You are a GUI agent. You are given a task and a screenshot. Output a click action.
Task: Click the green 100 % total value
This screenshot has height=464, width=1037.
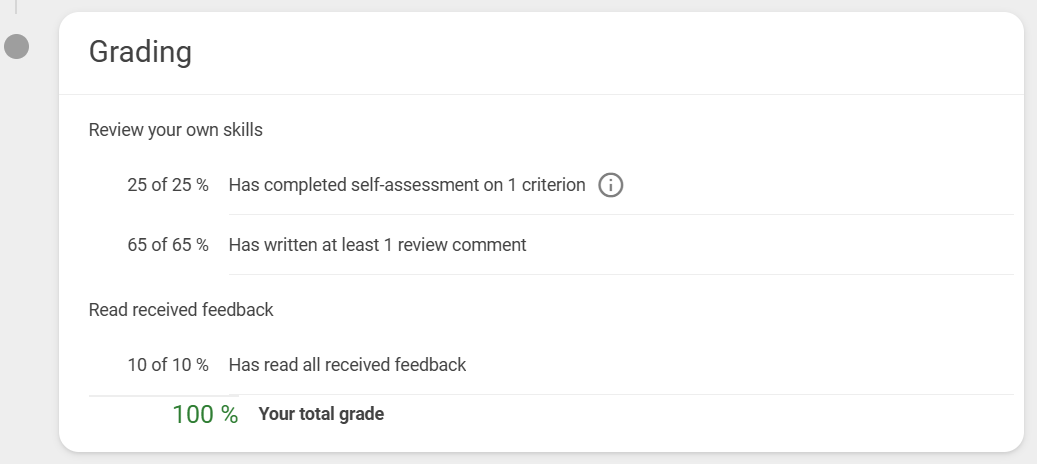click(x=205, y=414)
